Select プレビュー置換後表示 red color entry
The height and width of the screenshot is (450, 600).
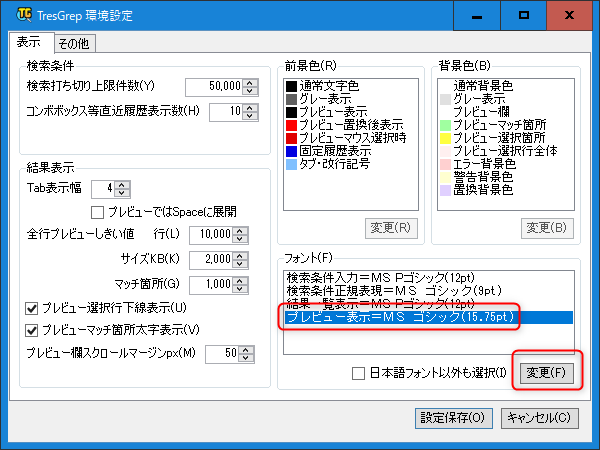pos(291,124)
